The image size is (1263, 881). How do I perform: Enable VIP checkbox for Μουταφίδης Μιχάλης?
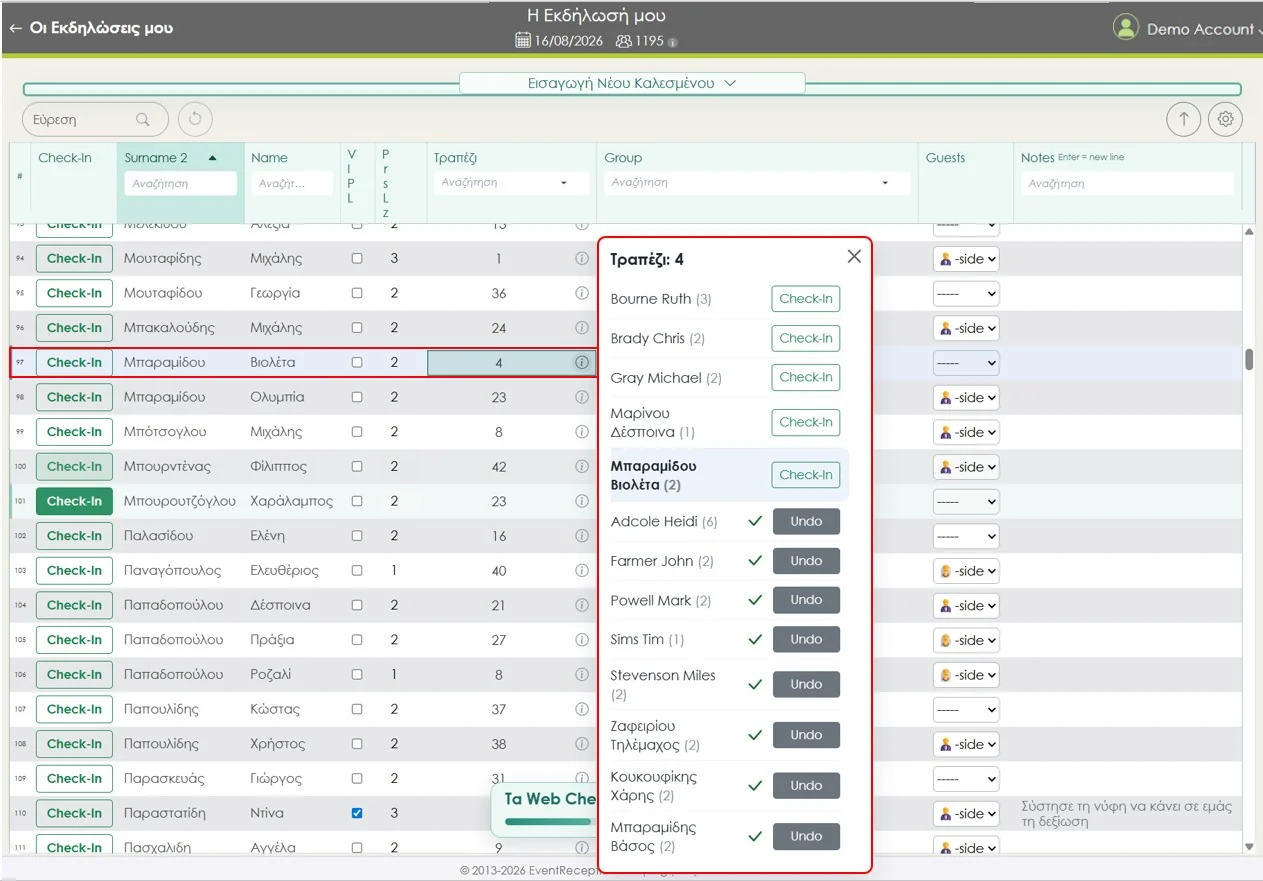357,258
